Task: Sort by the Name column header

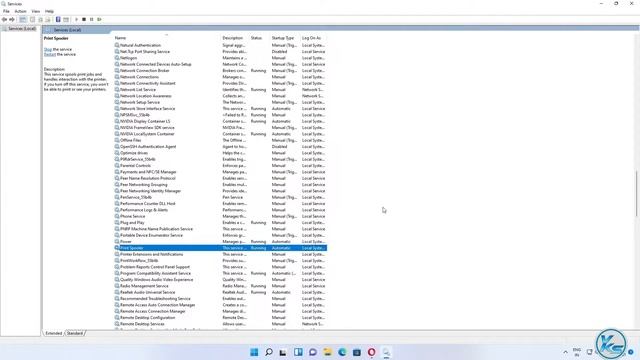Action: pyautogui.click(x=167, y=38)
